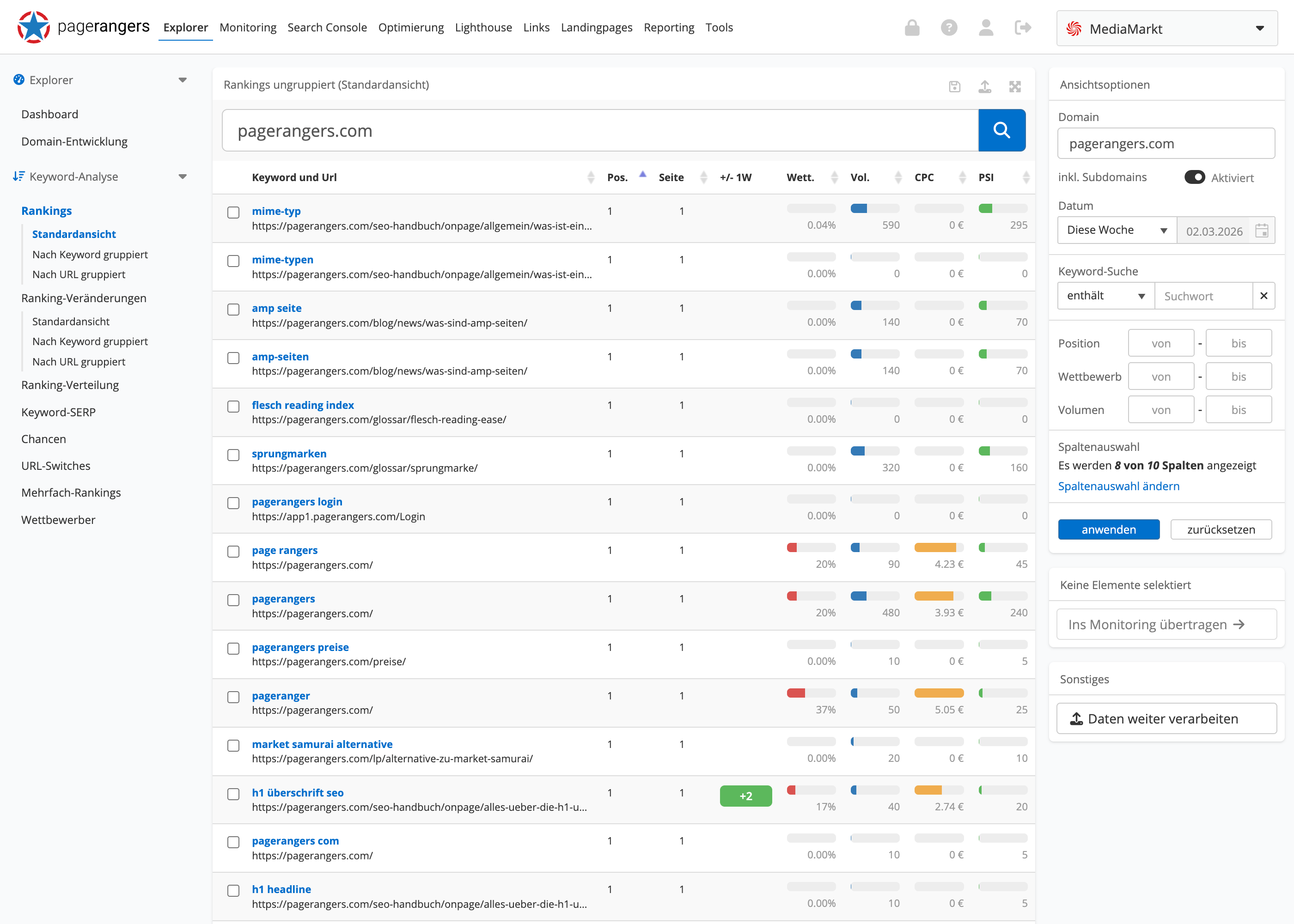Screen dimensions: 1294x924
Task: Expand the enthält keyword filter dropdown
Action: pos(1105,296)
